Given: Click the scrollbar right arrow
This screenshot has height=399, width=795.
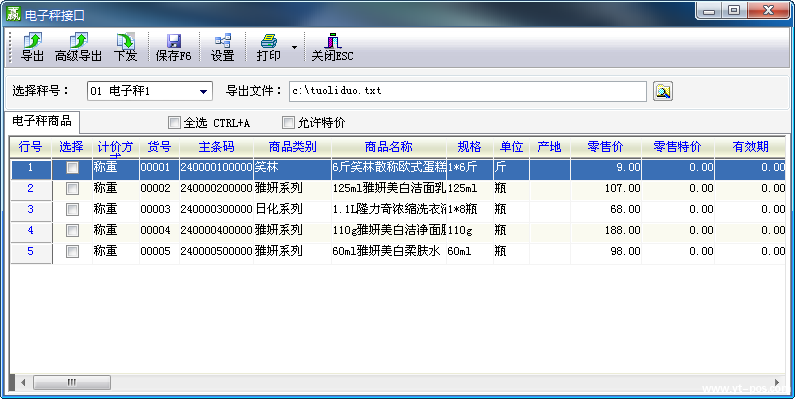Looking at the screenshot, I should (x=777, y=382).
